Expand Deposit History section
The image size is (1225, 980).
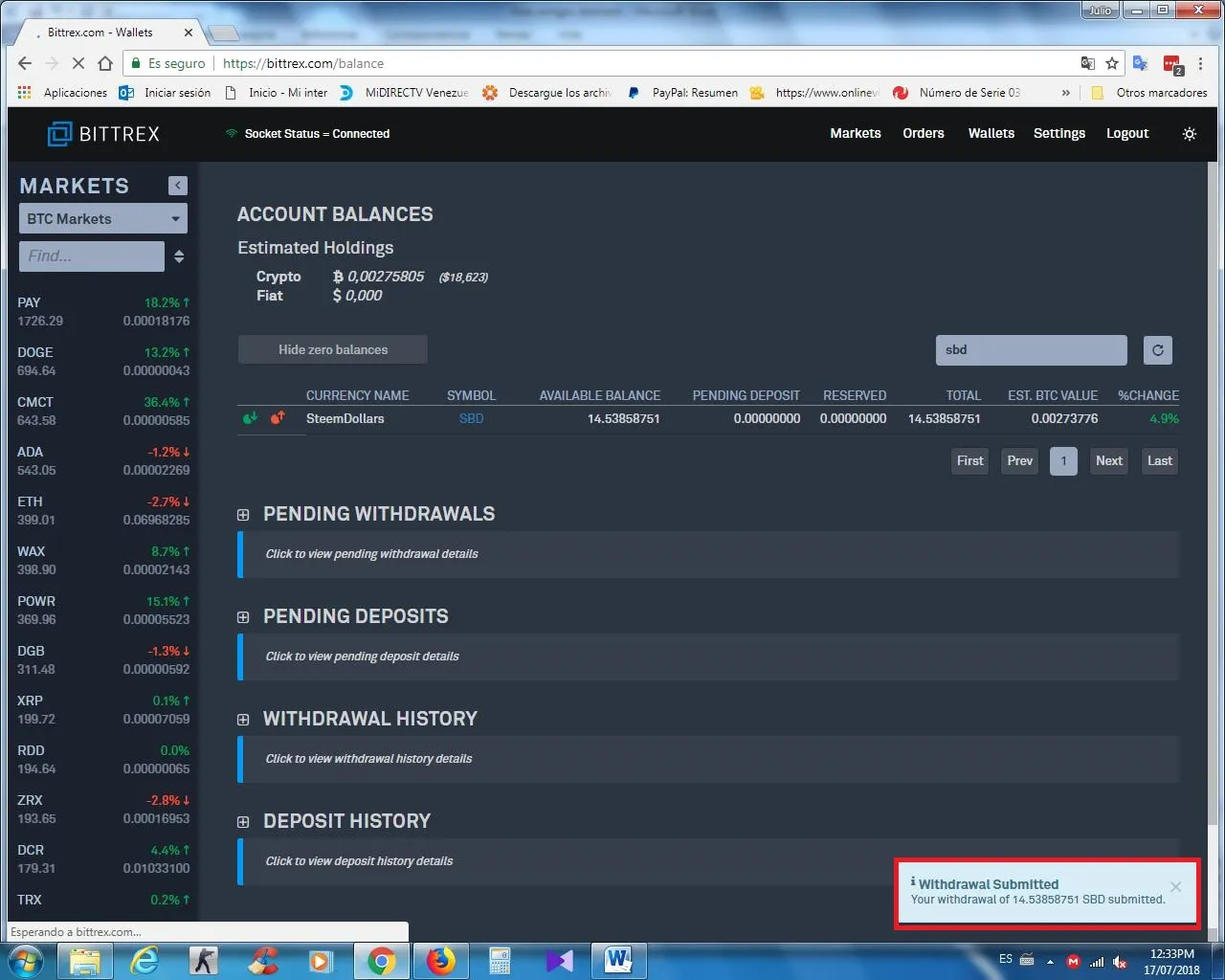pos(243,822)
